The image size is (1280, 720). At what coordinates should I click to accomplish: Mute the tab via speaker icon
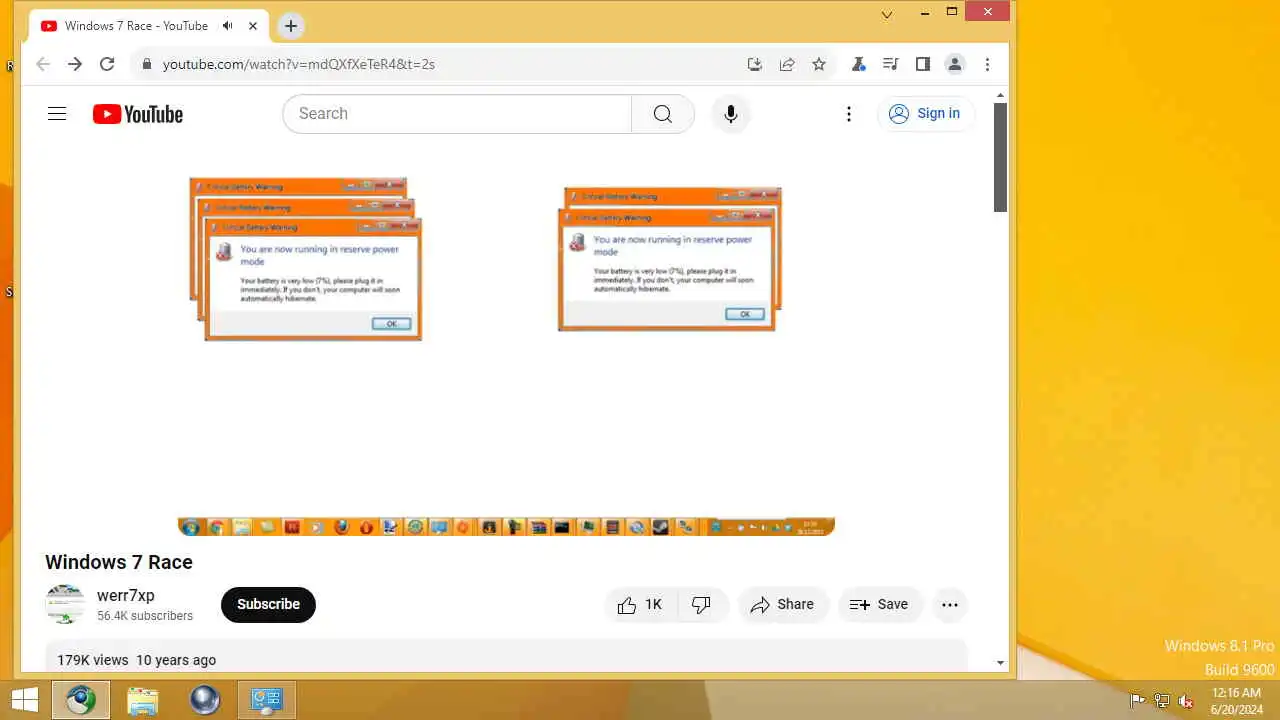coord(229,26)
